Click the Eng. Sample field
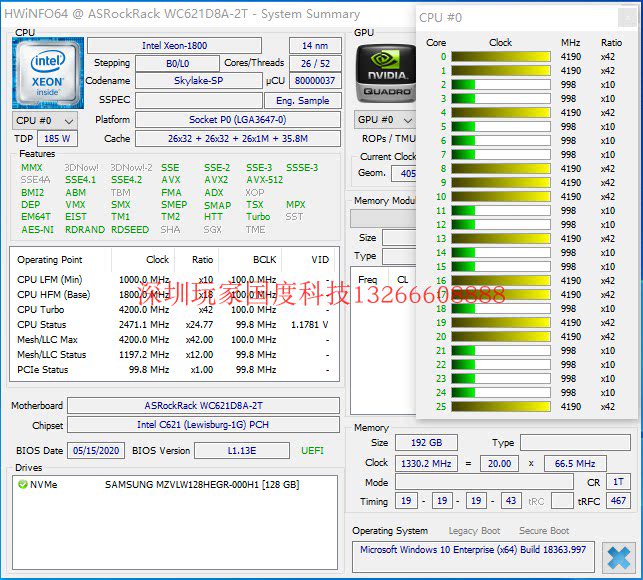This screenshot has height=580, width=643. [303, 100]
